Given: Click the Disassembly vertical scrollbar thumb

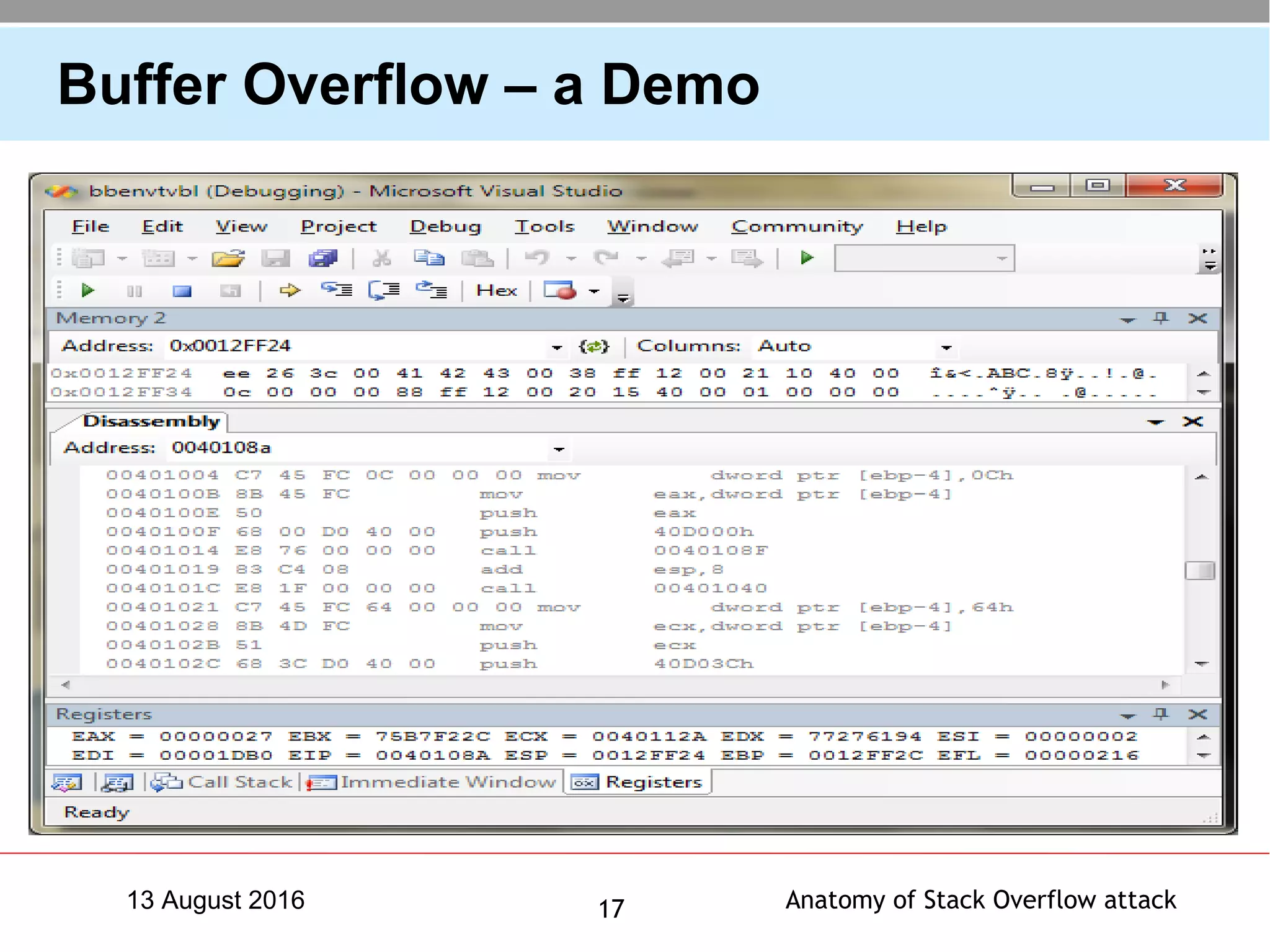Looking at the screenshot, I should pos(1200,571).
